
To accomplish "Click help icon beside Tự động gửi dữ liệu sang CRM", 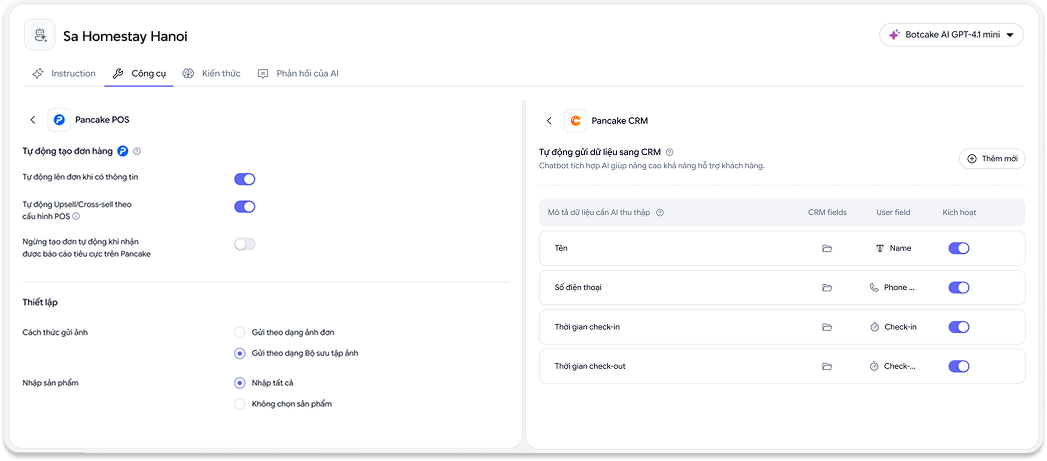I will 670,152.
